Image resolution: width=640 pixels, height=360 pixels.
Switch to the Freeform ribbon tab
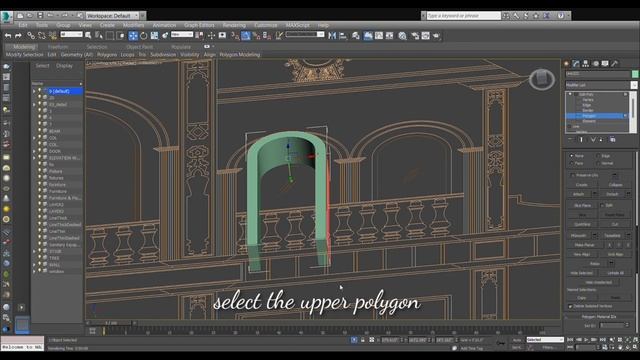tap(58, 47)
